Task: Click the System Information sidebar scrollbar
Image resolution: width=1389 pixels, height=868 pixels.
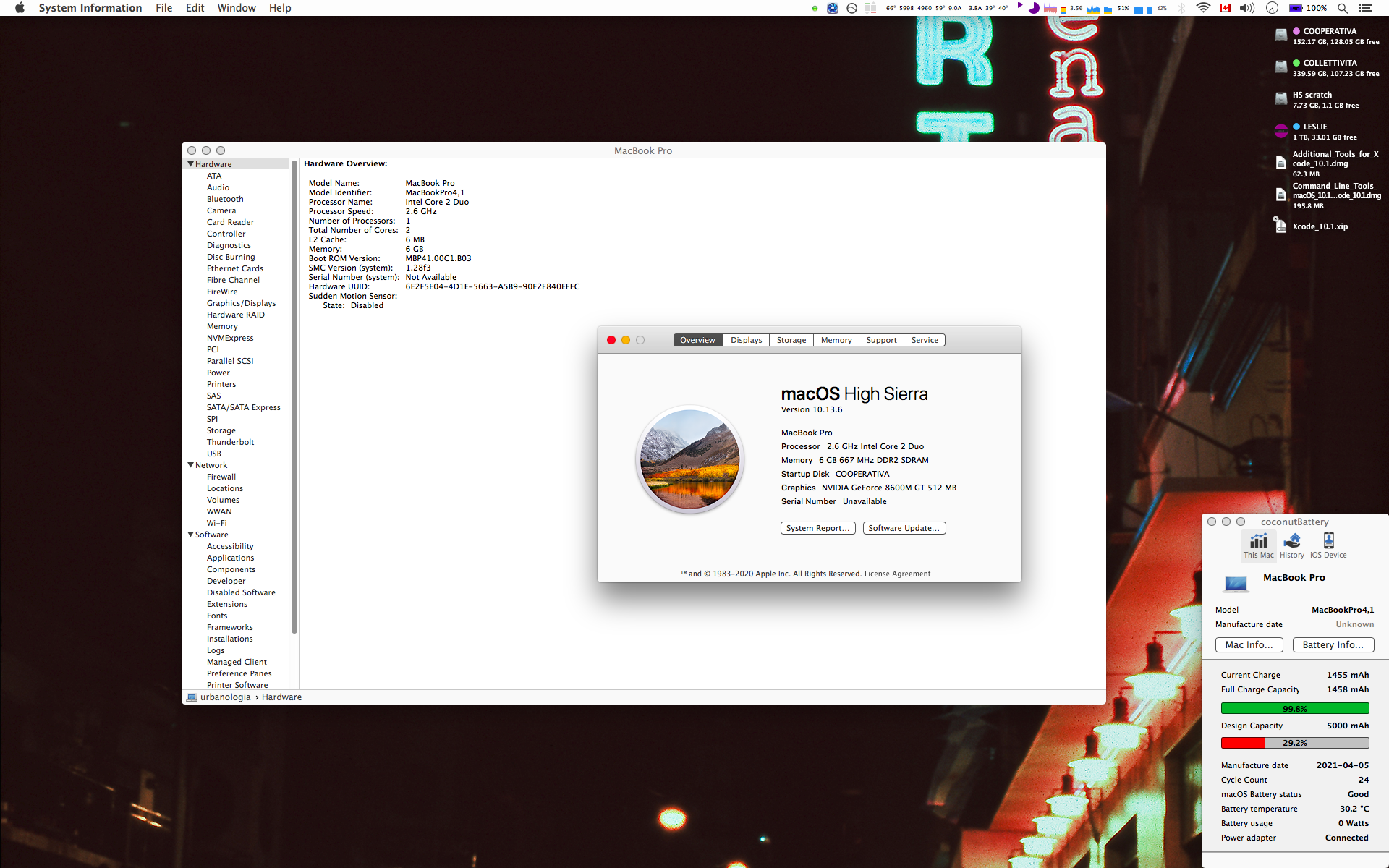Action: 294,396
